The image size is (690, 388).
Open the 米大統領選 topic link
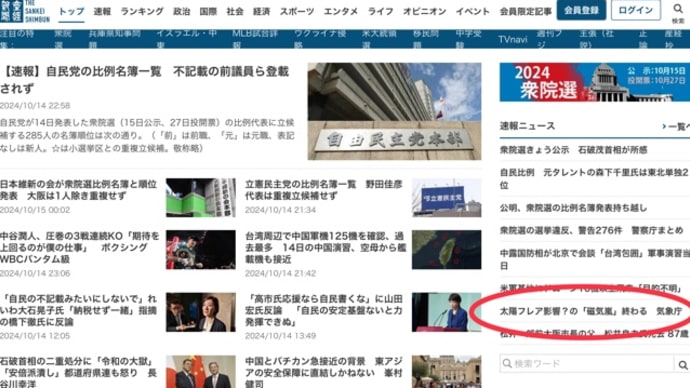tap(379, 39)
